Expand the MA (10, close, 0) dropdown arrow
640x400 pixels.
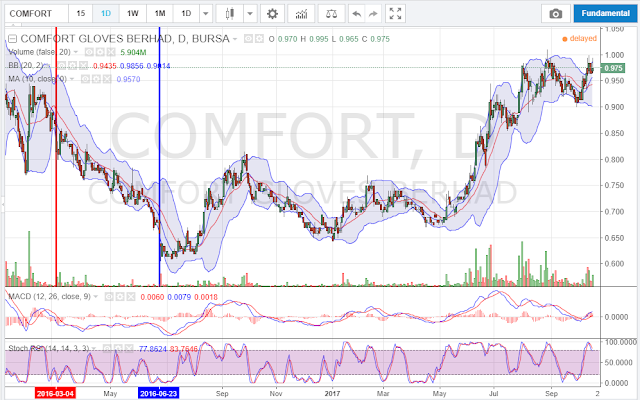pyautogui.click(x=72, y=79)
